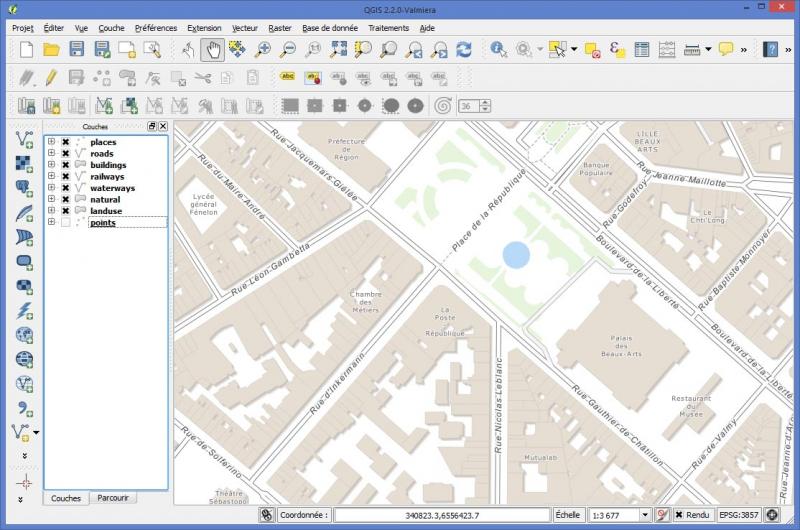
Task: Click the Save project icon
Action: 76,49
